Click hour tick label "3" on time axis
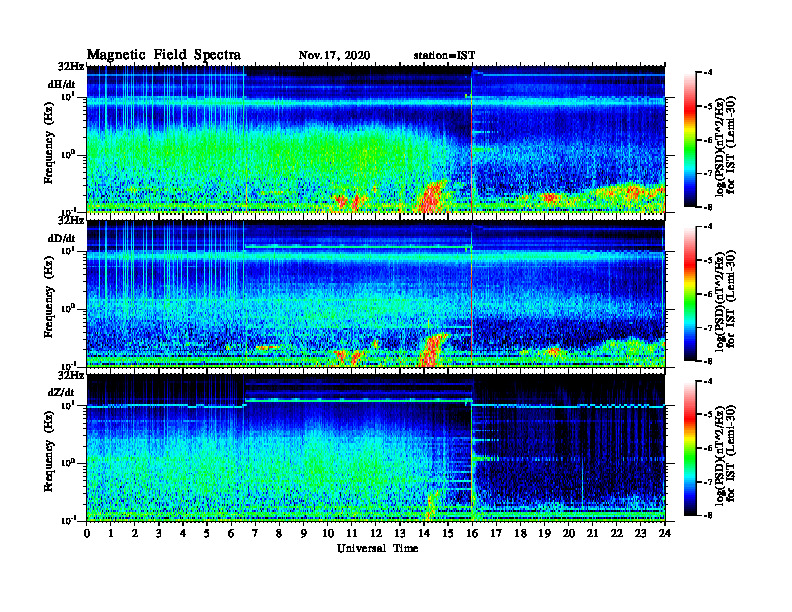This screenshot has width=792, height=612. coord(159,533)
